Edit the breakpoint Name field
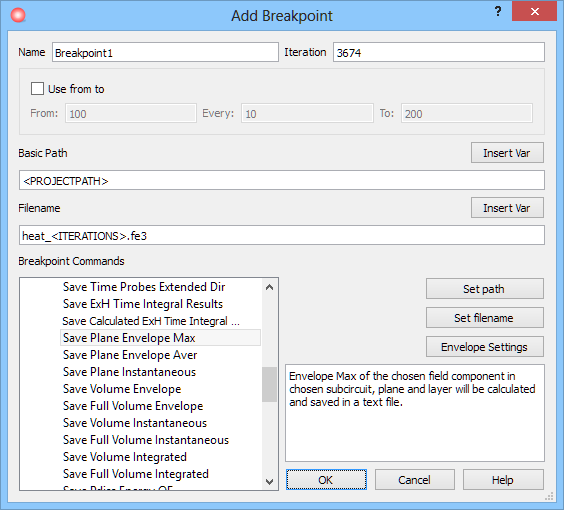 165,53
